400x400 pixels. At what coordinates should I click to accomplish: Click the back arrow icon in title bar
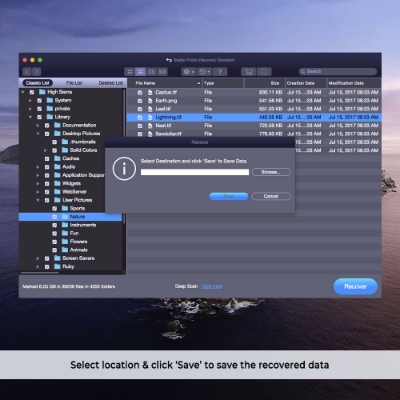[169, 60]
